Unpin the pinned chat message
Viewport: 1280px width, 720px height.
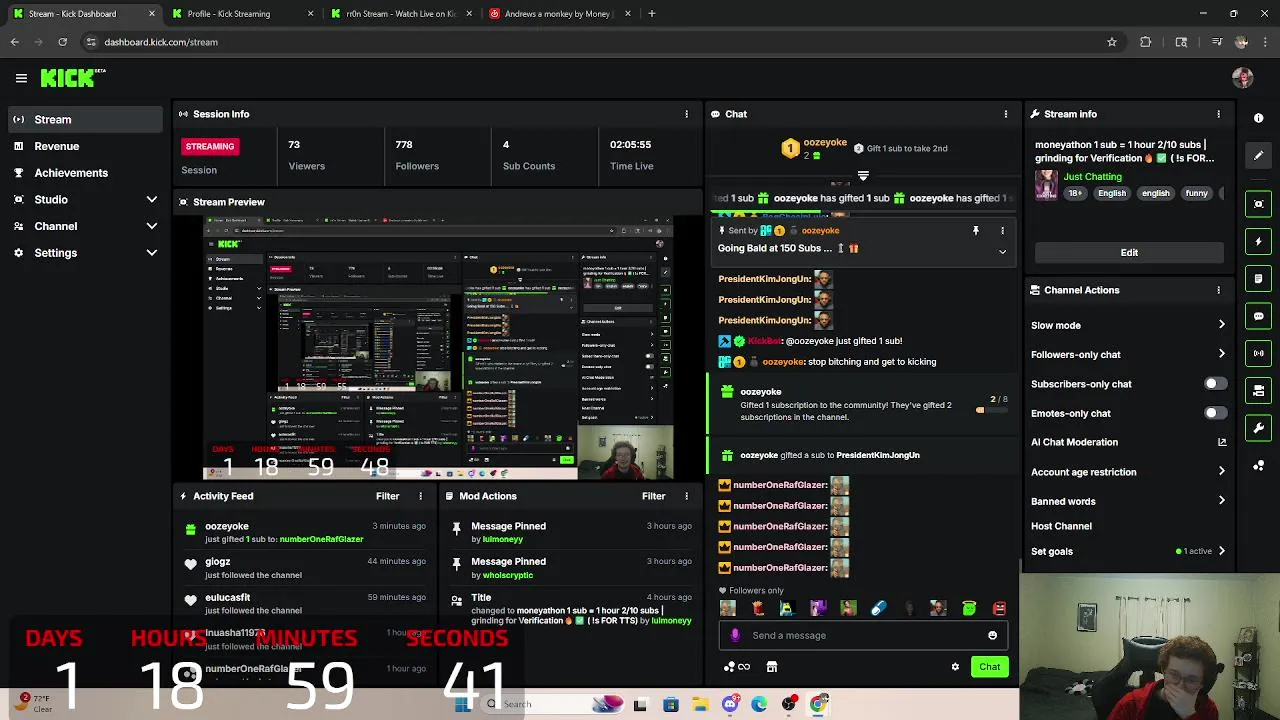pos(976,231)
